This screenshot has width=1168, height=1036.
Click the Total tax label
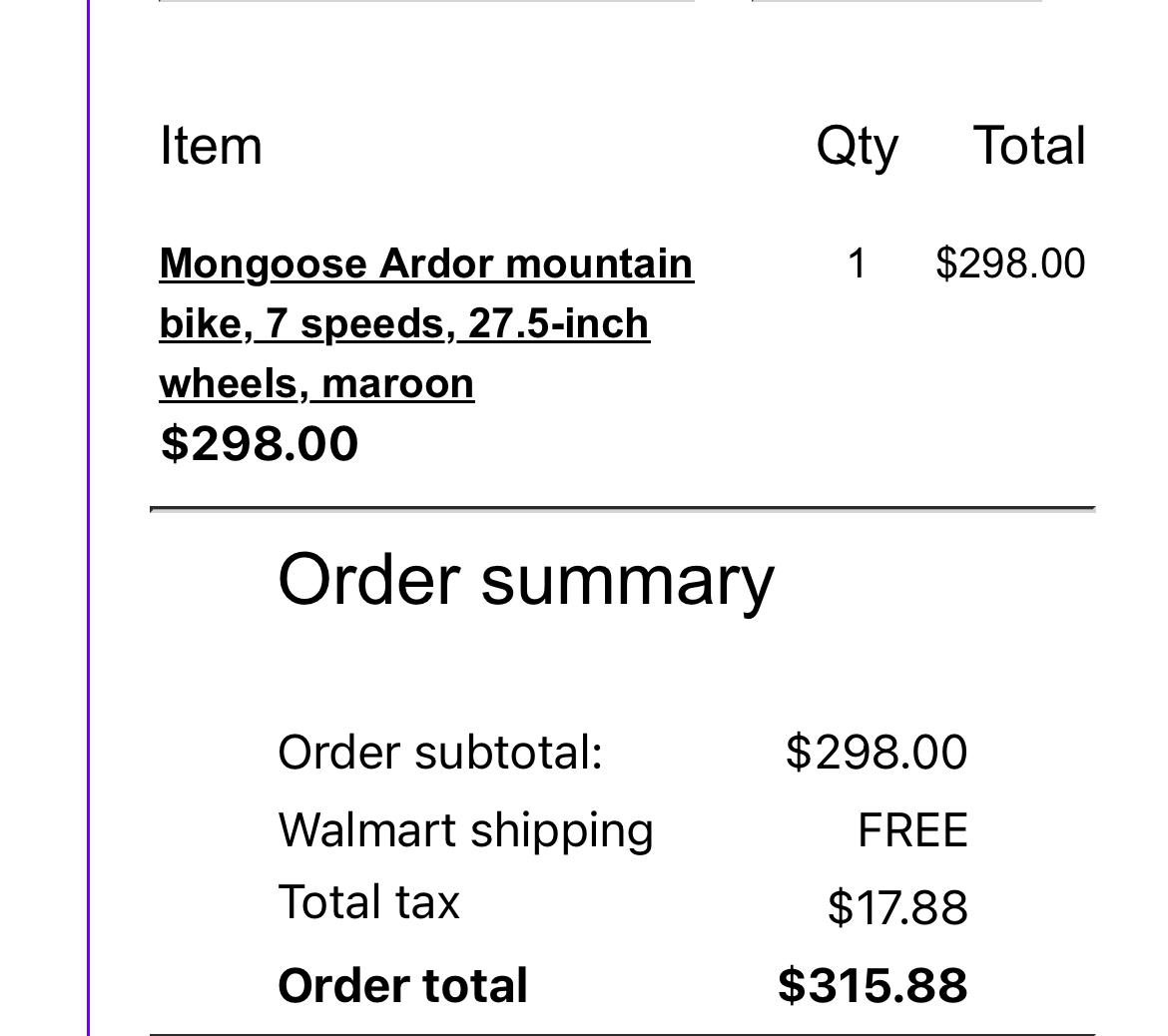pyautogui.click(x=368, y=902)
